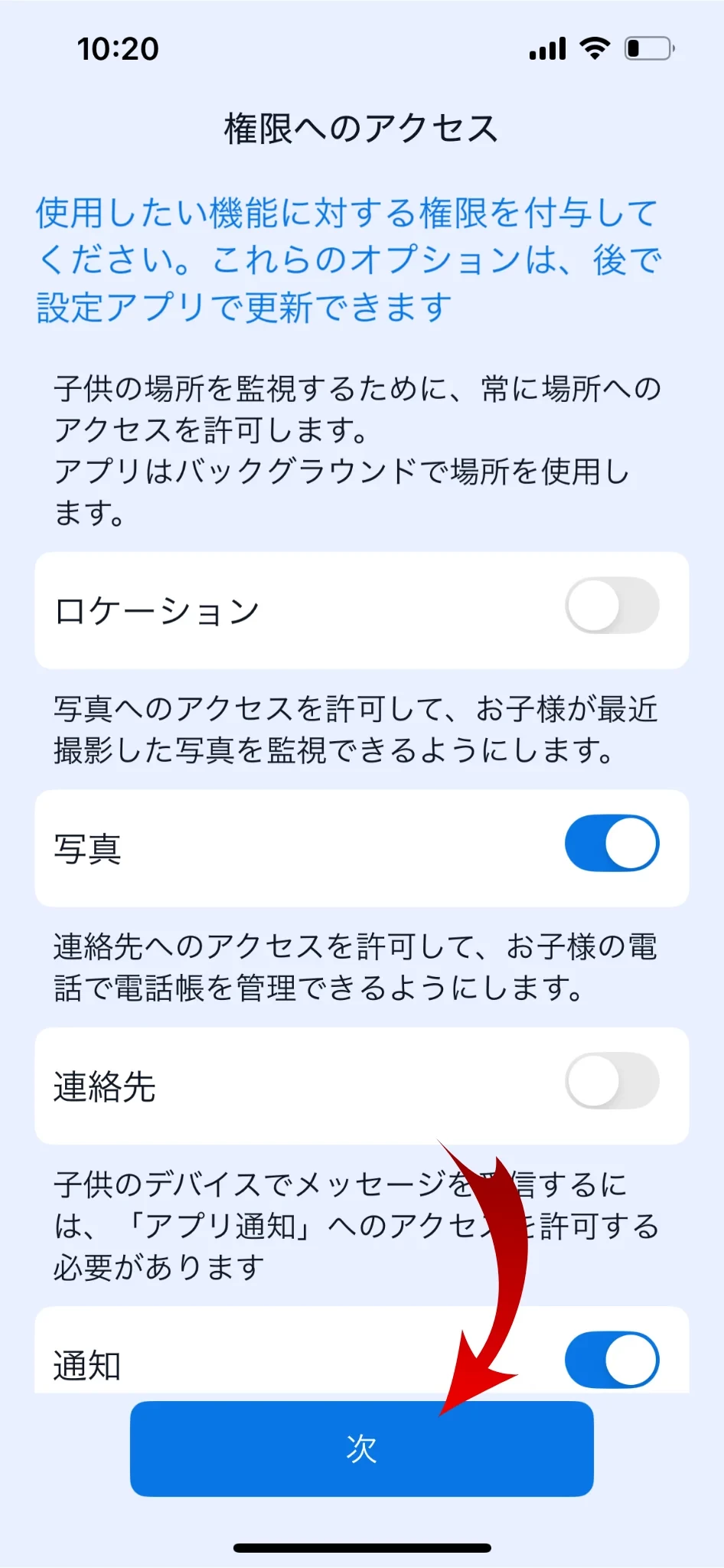This screenshot has width=724, height=1568.
Task: Tap the battery level icon
Action: point(649,49)
